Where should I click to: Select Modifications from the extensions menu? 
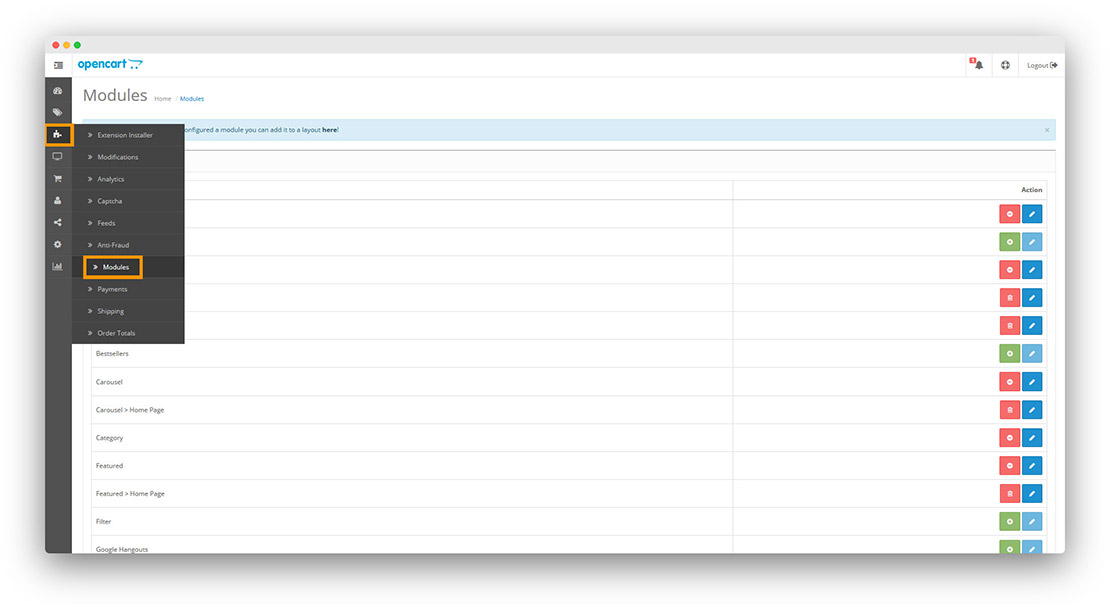118,156
